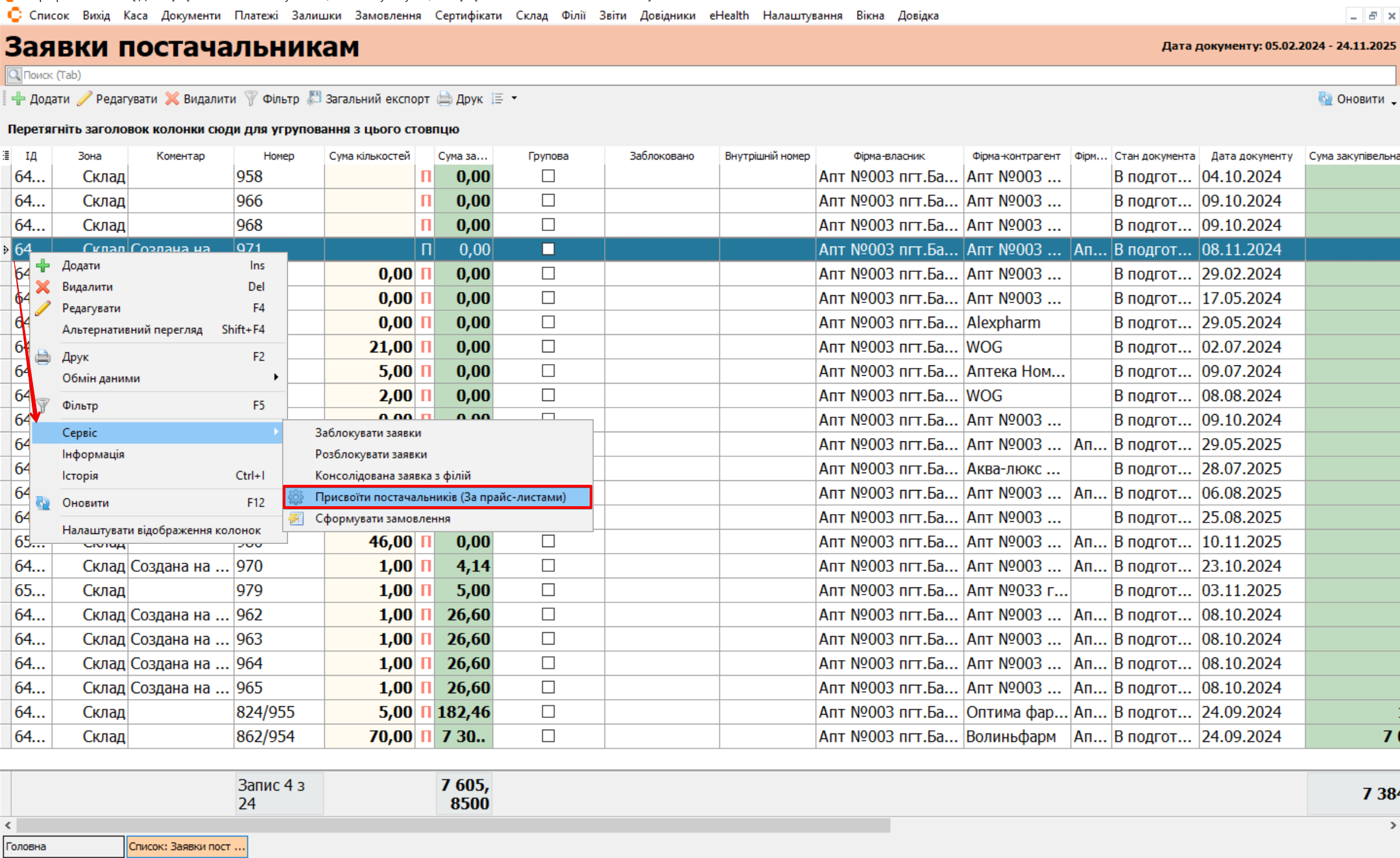Viewport: 1400px width, 858px height.
Task: Open the Фільтр funnel in the toolbar
Action: tap(251, 99)
